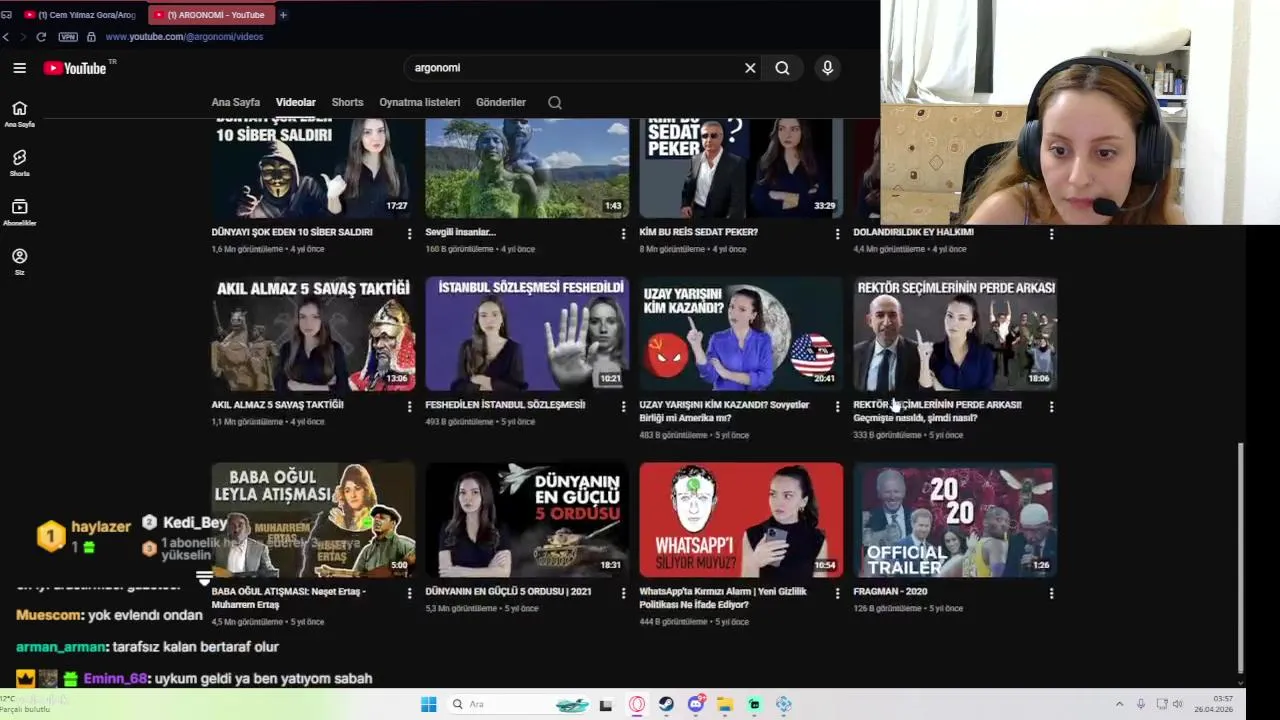The image size is (1280, 720).
Task: Open Ana Sayfa in the left sidebar
Action: click(19, 114)
